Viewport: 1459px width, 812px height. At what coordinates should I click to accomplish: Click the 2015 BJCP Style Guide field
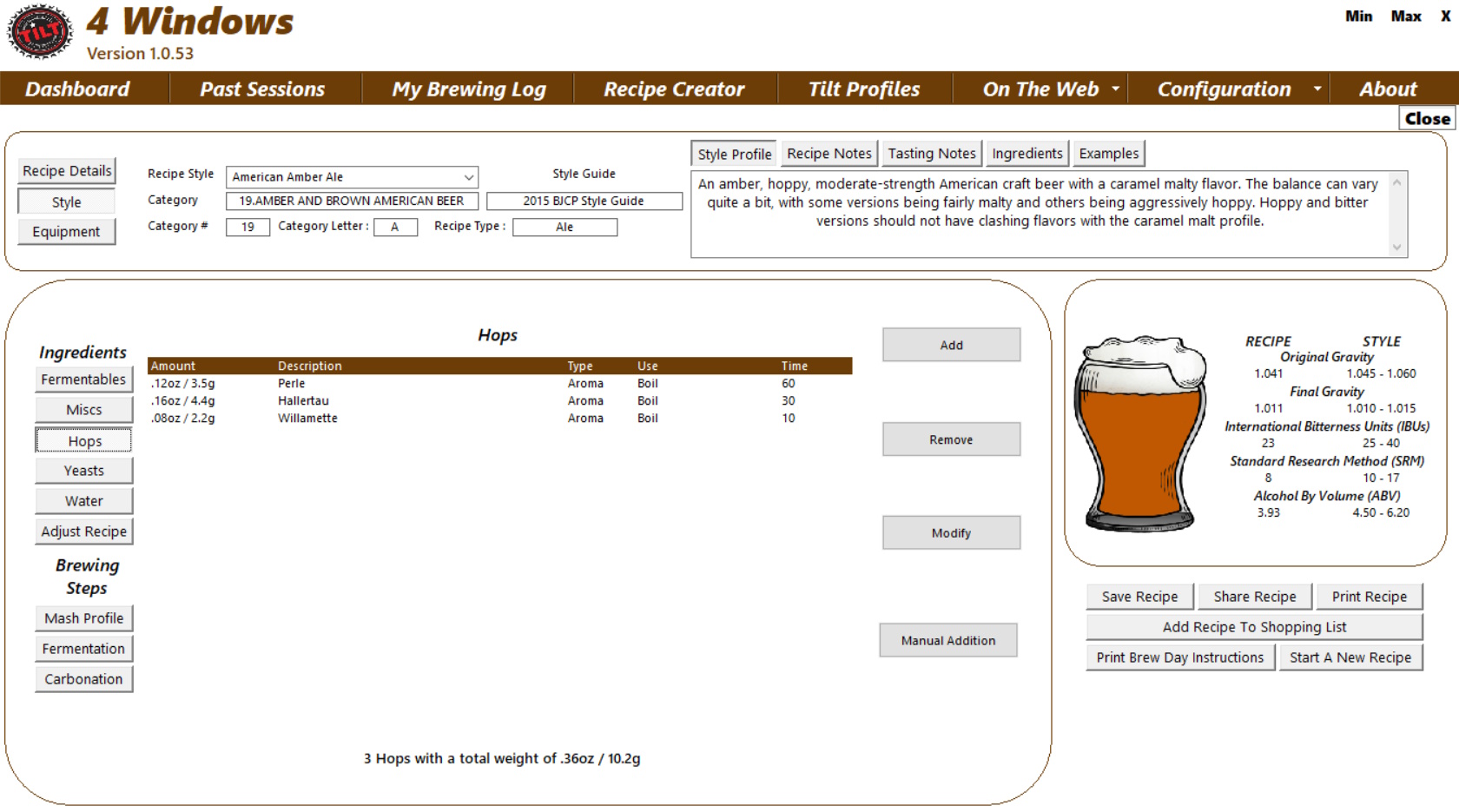[x=584, y=201]
